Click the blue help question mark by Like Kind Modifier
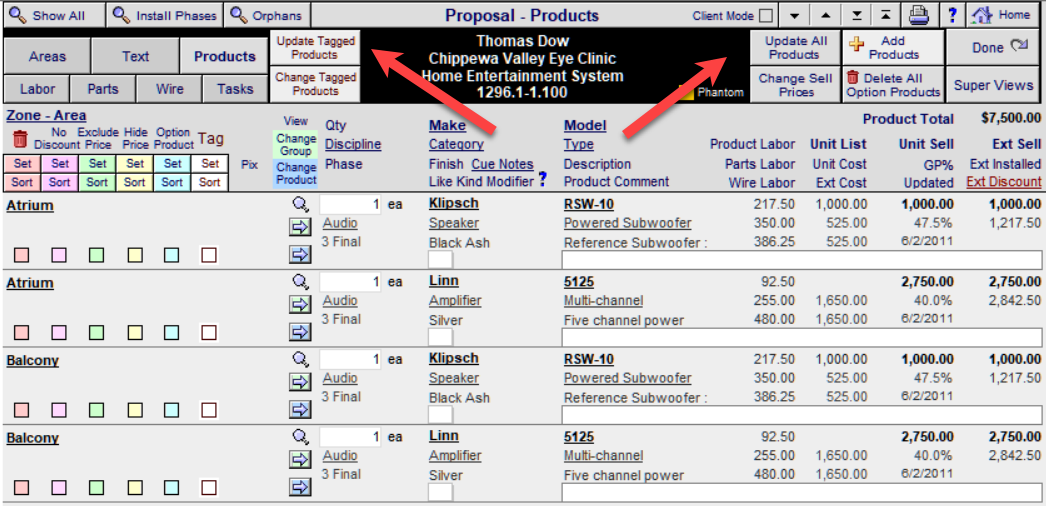The width and height of the screenshot is (1046, 506). click(542, 179)
